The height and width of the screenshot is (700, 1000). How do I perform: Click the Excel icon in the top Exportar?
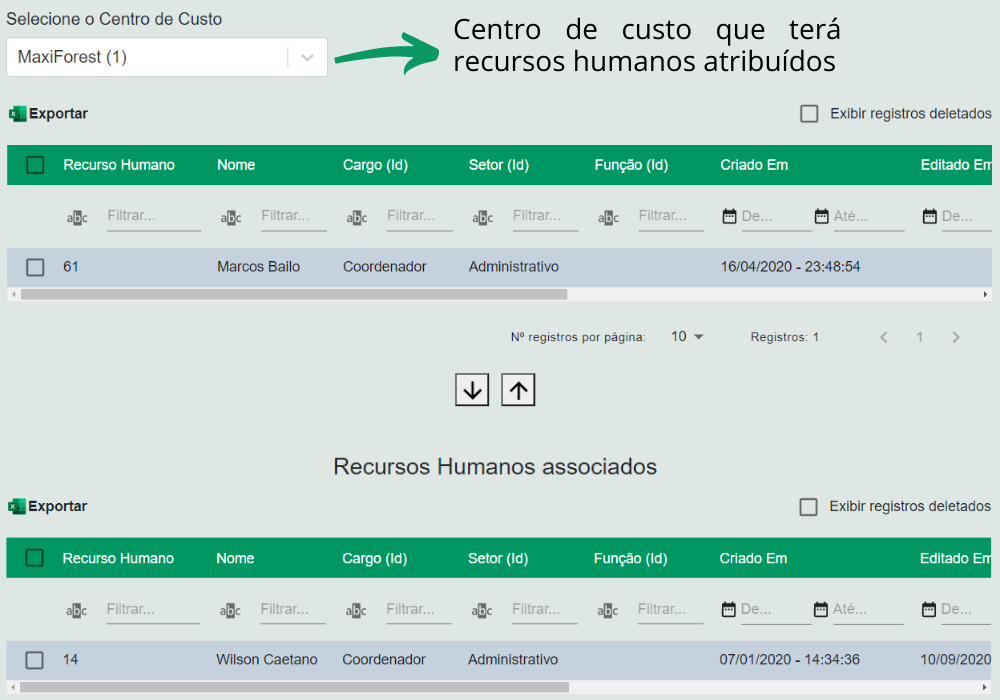[17, 114]
